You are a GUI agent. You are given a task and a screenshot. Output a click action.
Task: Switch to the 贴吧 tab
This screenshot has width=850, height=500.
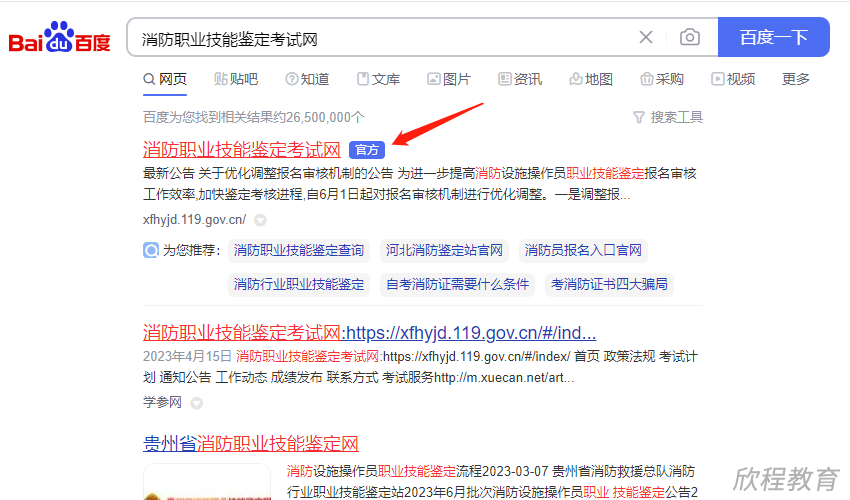click(x=236, y=79)
